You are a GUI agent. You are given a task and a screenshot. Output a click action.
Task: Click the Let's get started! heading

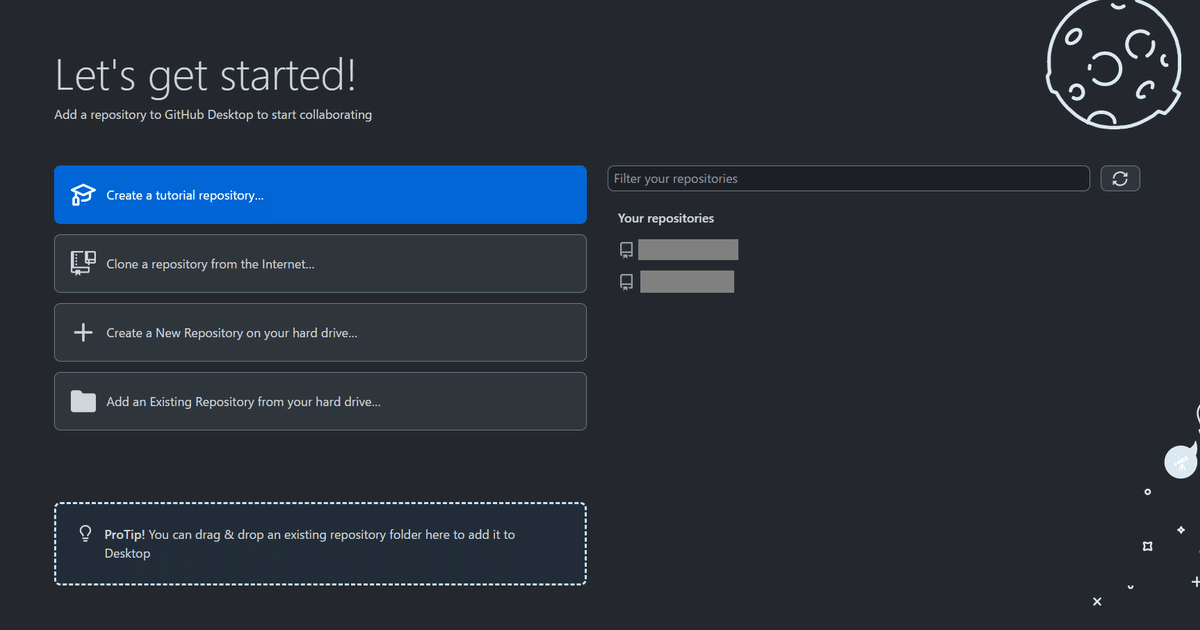(205, 76)
